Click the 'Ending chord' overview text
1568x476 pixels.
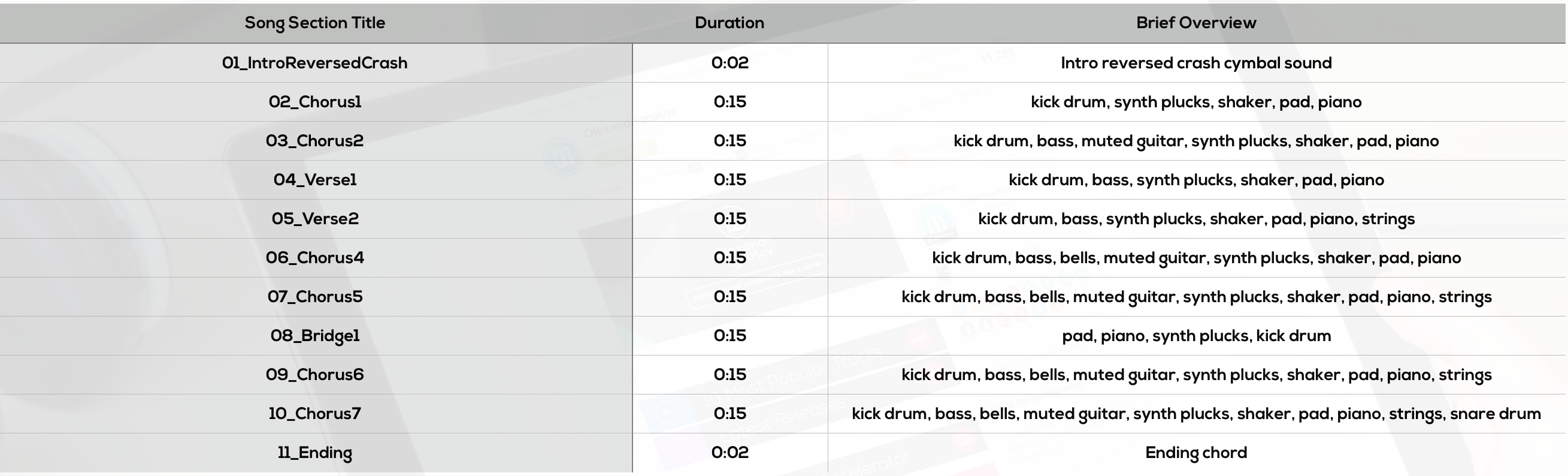(1196, 453)
